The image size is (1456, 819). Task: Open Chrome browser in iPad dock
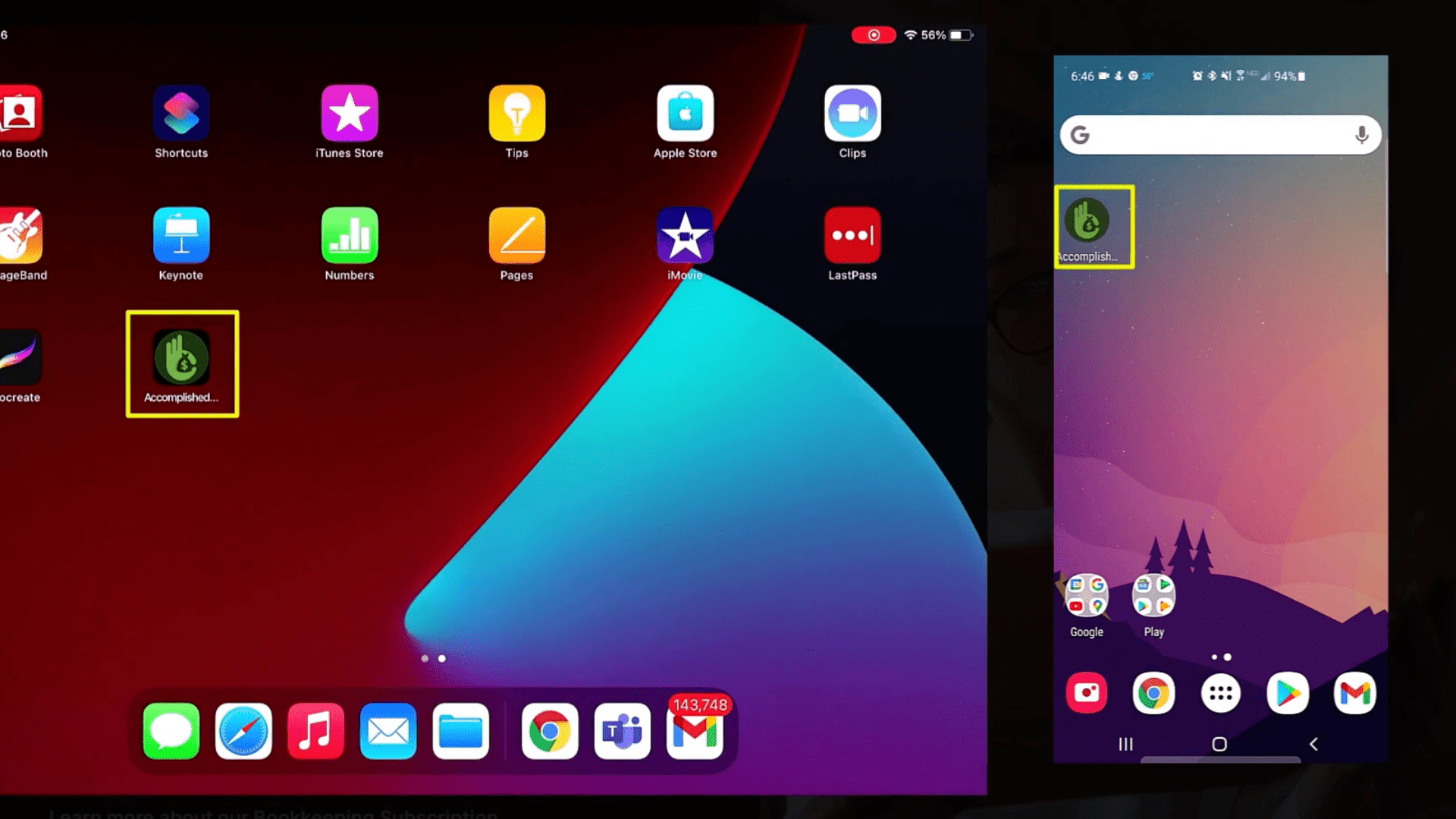548,730
